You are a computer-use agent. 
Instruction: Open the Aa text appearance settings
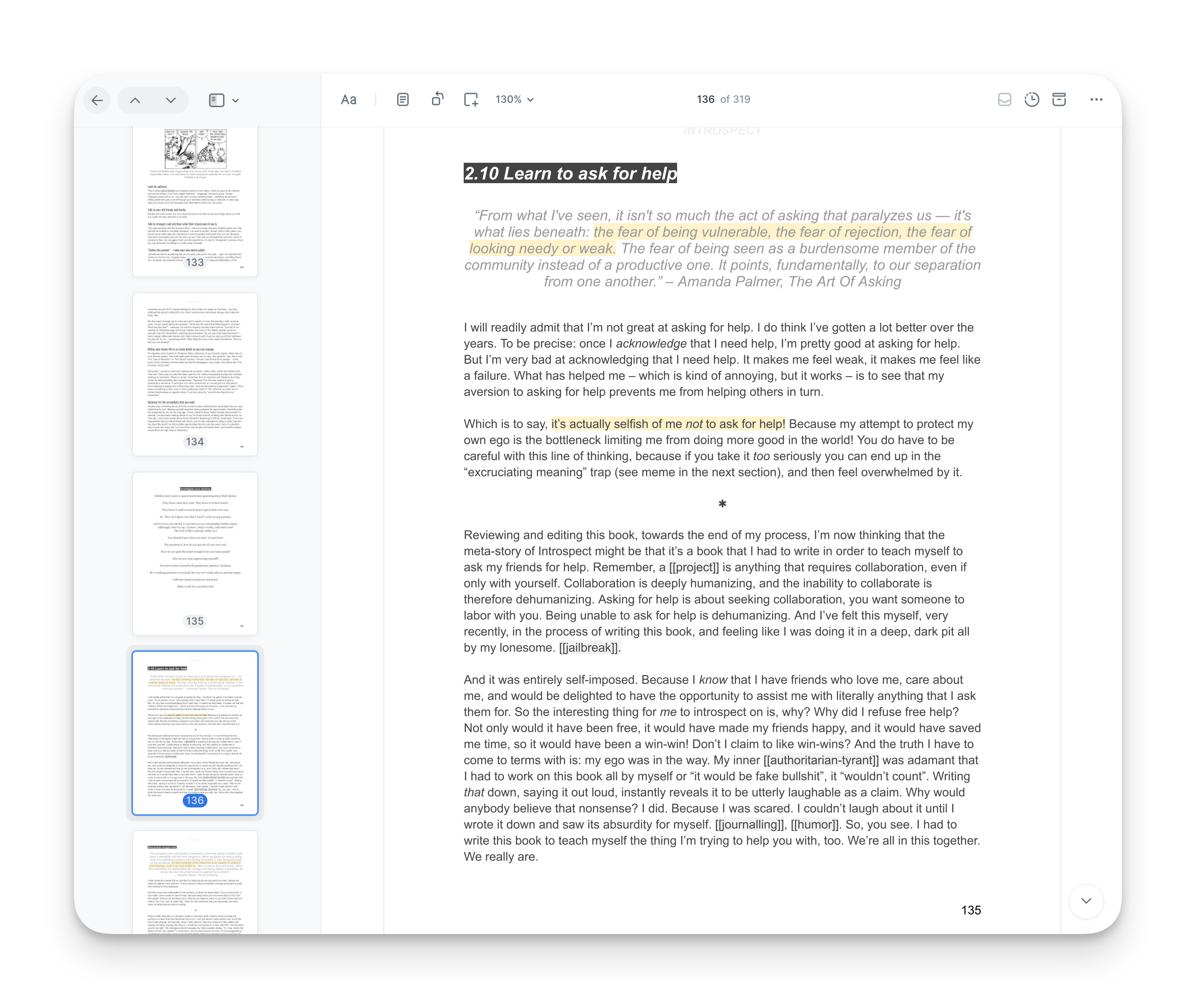(348, 100)
